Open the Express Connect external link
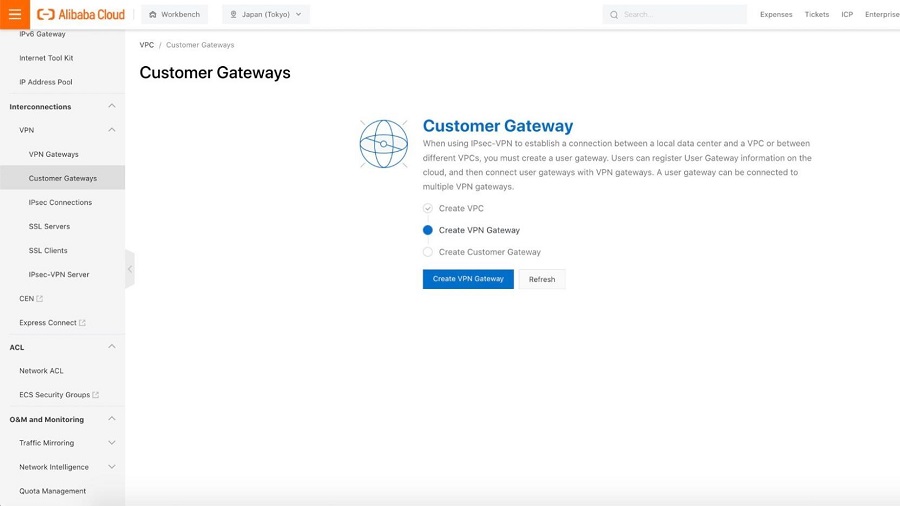900x506 pixels. (52, 323)
